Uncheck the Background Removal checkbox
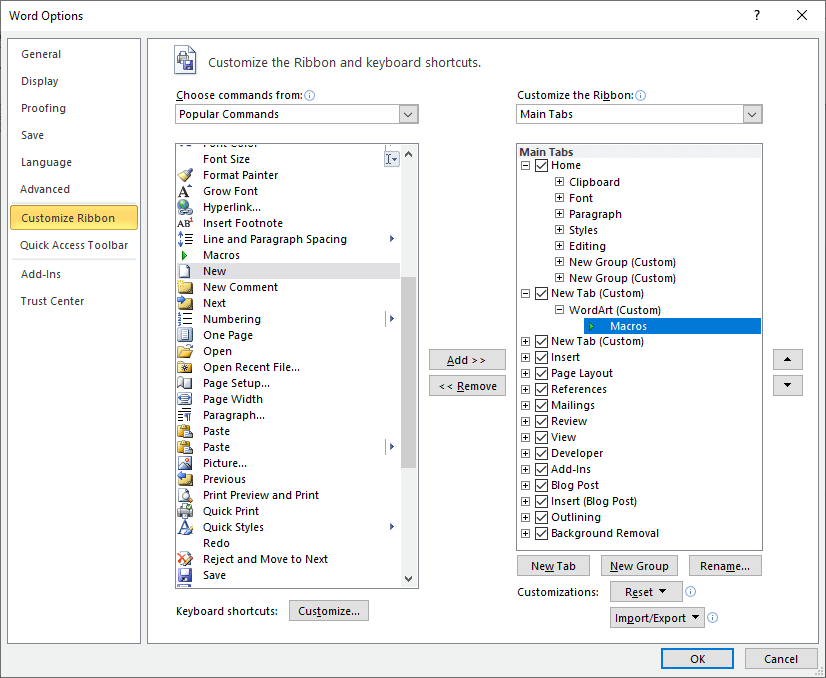Screen dimensions: 826x678 click(541, 533)
